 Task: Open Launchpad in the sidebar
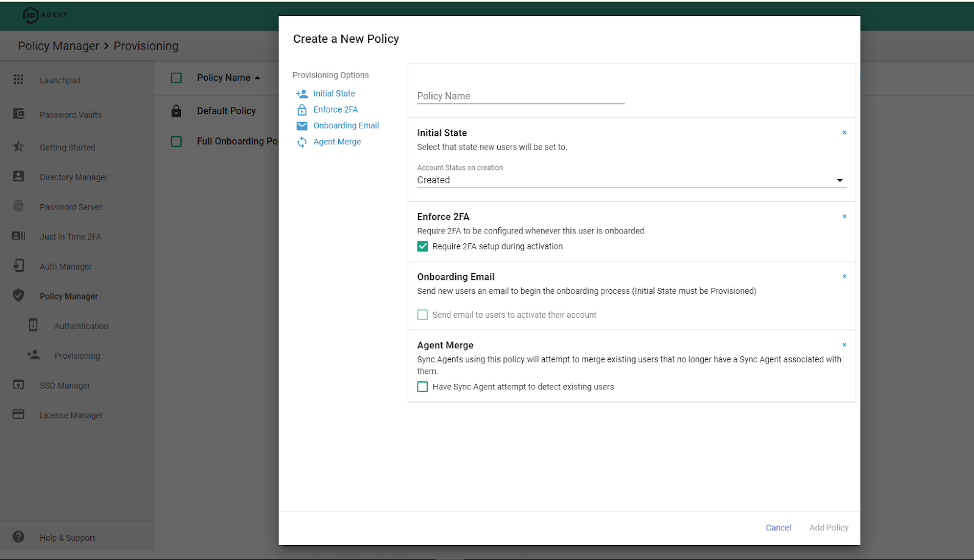click(60, 80)
